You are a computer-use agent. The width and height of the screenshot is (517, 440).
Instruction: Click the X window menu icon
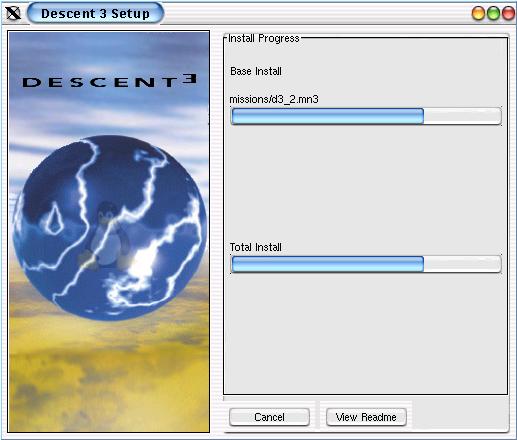pyautogui.click(x=13, y=13)
